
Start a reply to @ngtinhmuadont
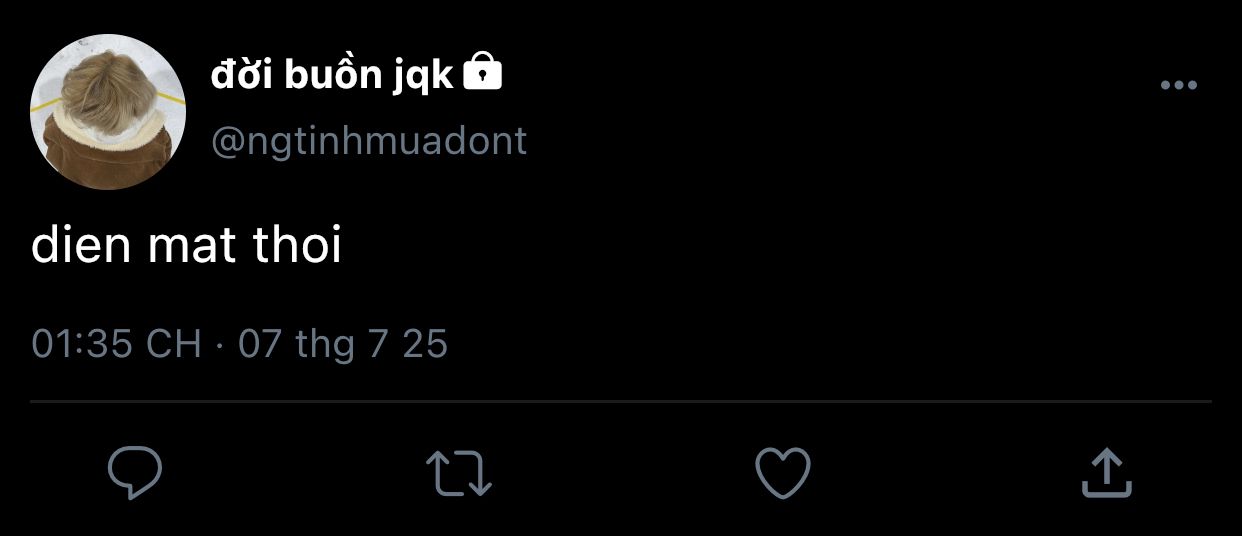(134, 473)
